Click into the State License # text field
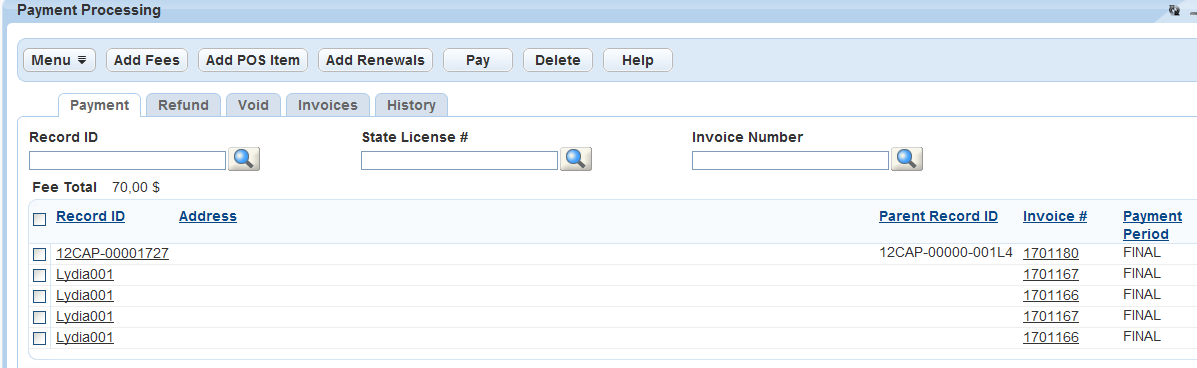The image size is (1197, 368). (x=460, y=160)
